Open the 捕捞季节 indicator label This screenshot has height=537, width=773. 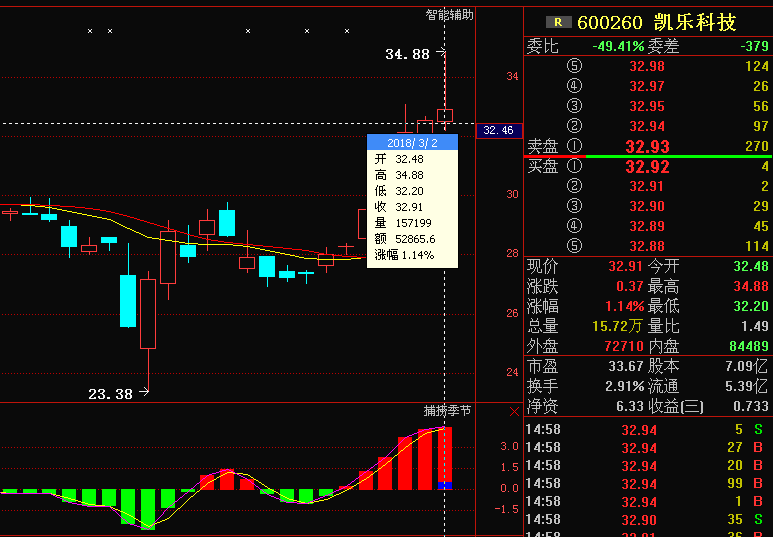pyautogui.click(x=447, y=411)
